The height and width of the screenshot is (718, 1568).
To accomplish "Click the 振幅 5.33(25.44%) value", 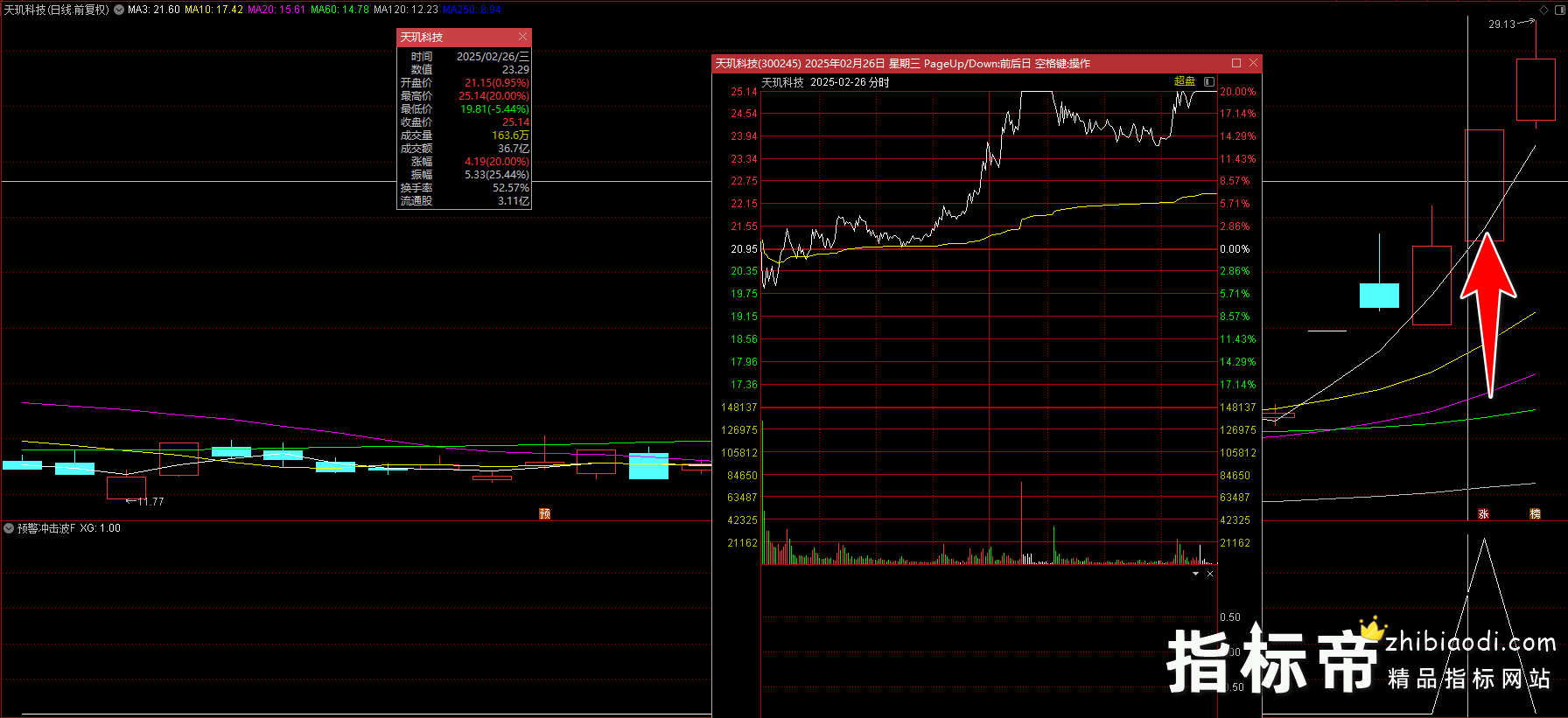I will tap(497, 175).
